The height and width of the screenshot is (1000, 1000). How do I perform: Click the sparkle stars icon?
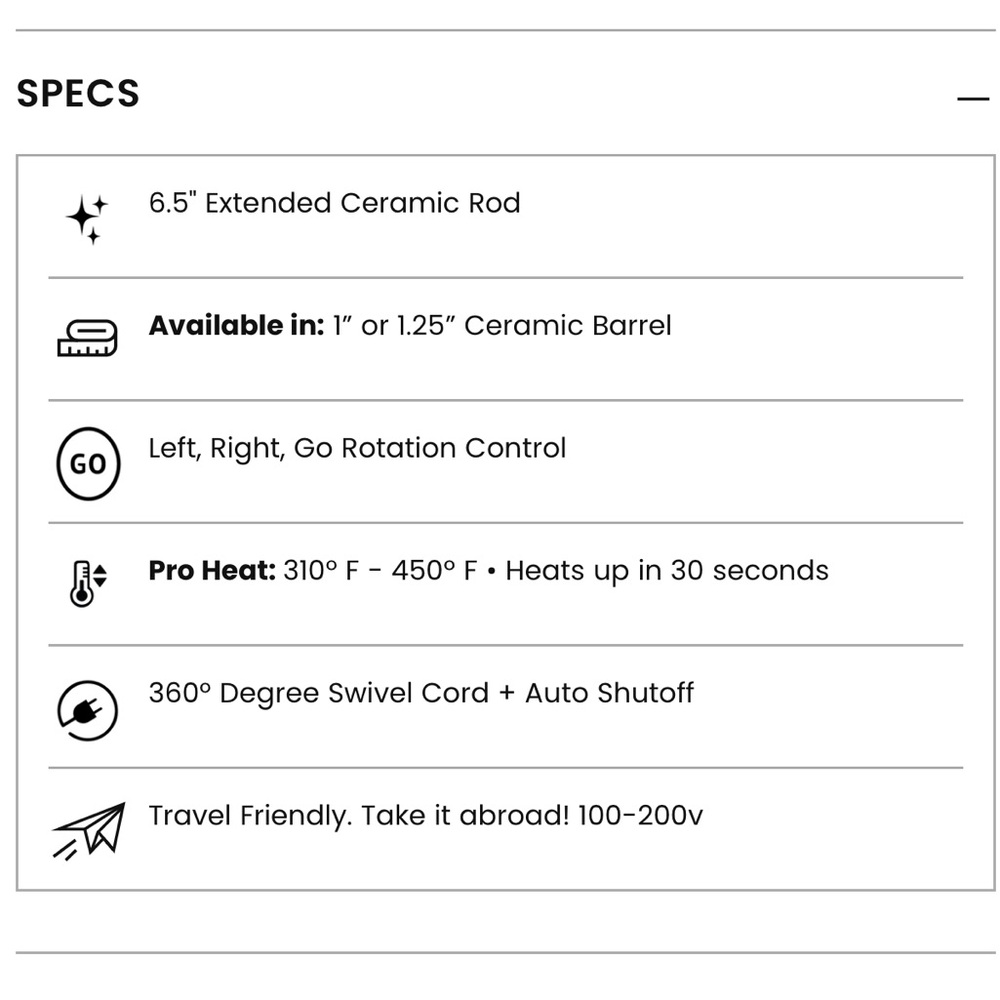(87, 219)
